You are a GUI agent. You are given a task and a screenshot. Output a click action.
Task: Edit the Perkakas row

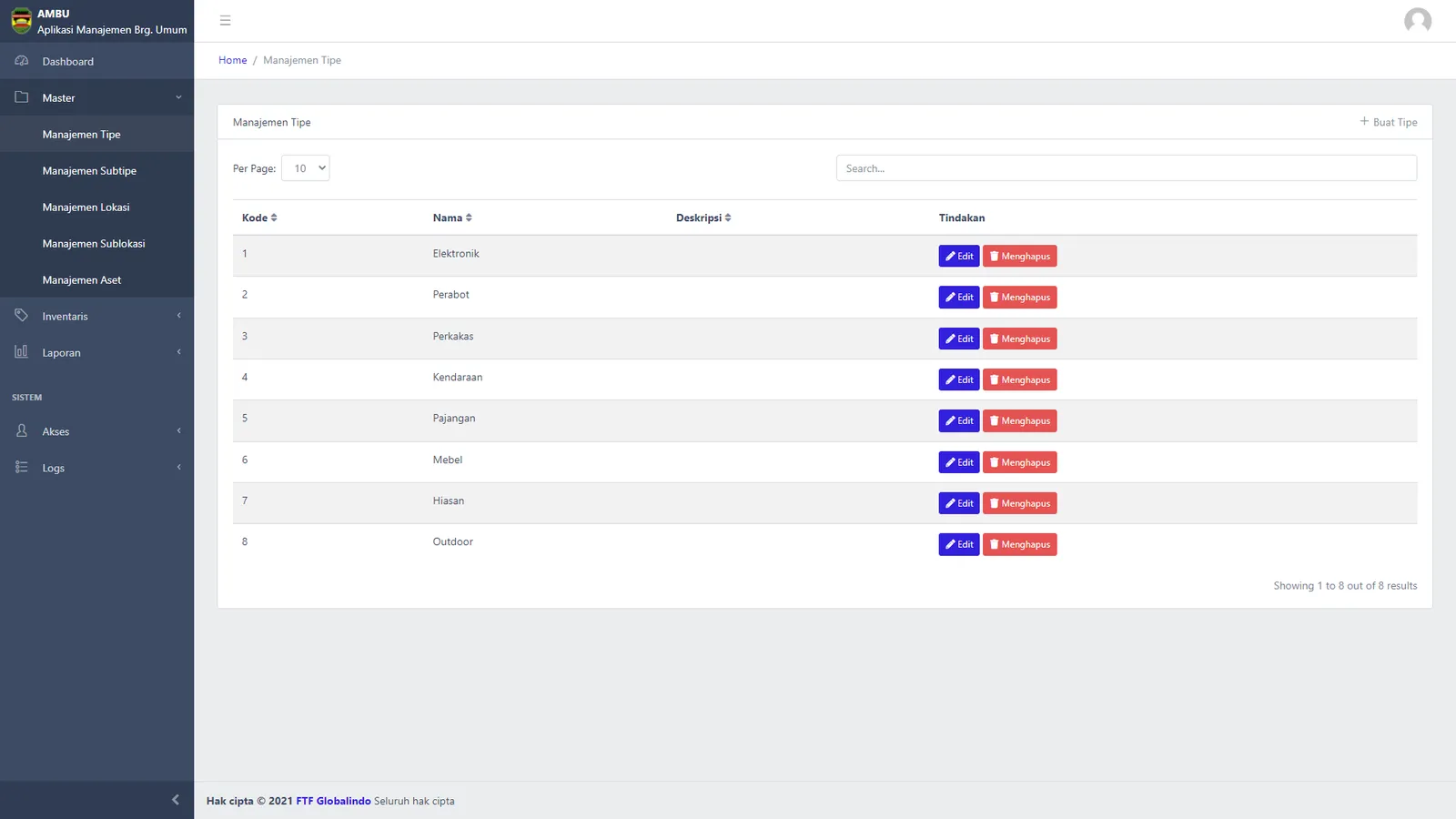click(x=959, y=339)
